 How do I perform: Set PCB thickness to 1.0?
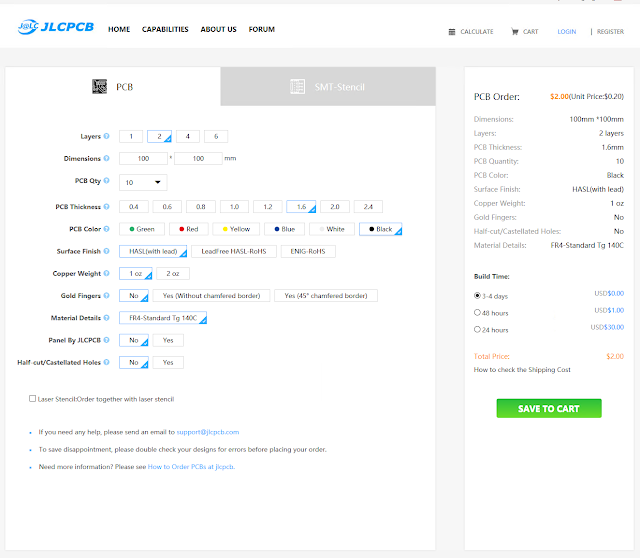(234, 207)
